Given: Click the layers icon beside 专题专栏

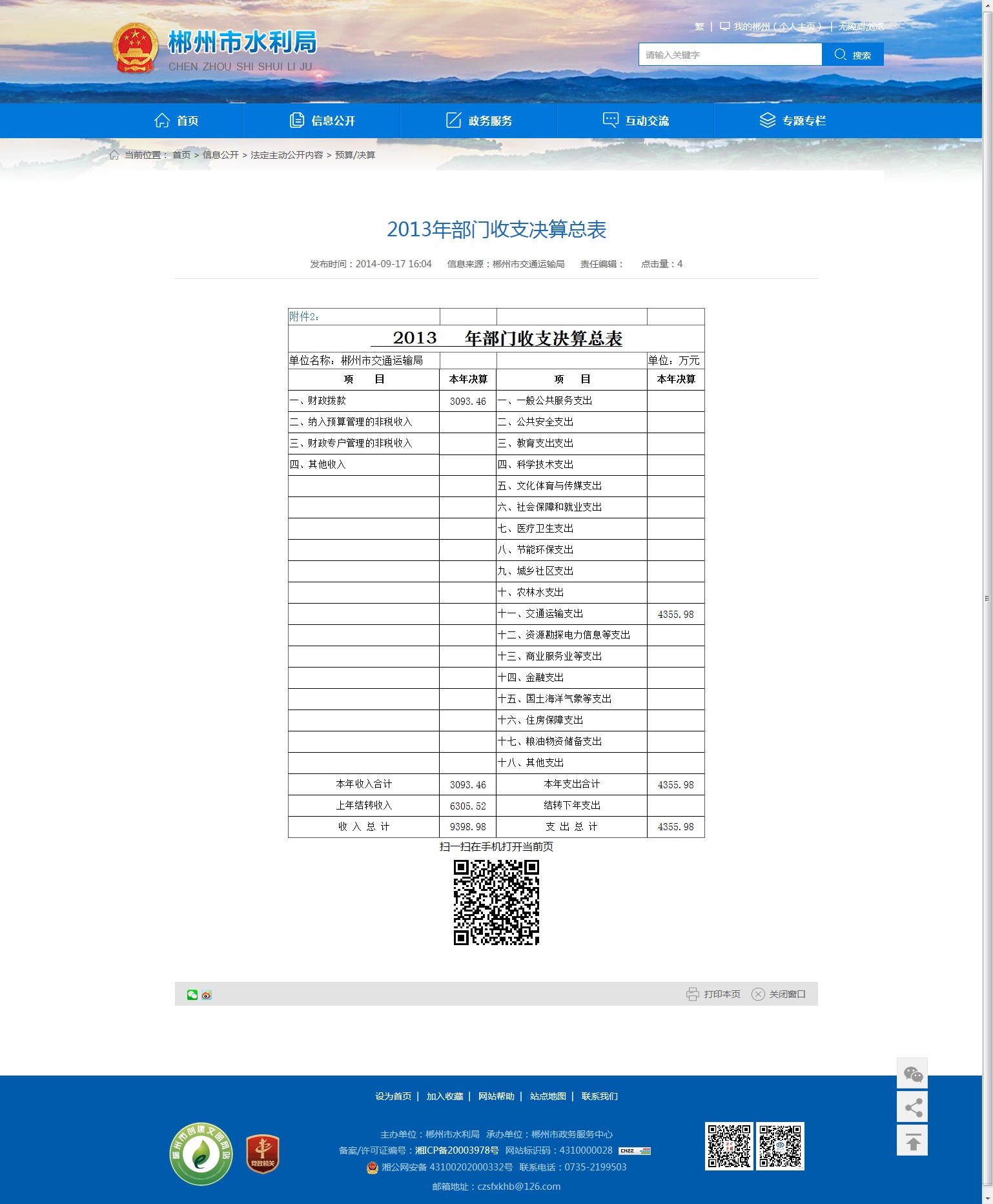Looking at the screenshot, I should point(768,120).
